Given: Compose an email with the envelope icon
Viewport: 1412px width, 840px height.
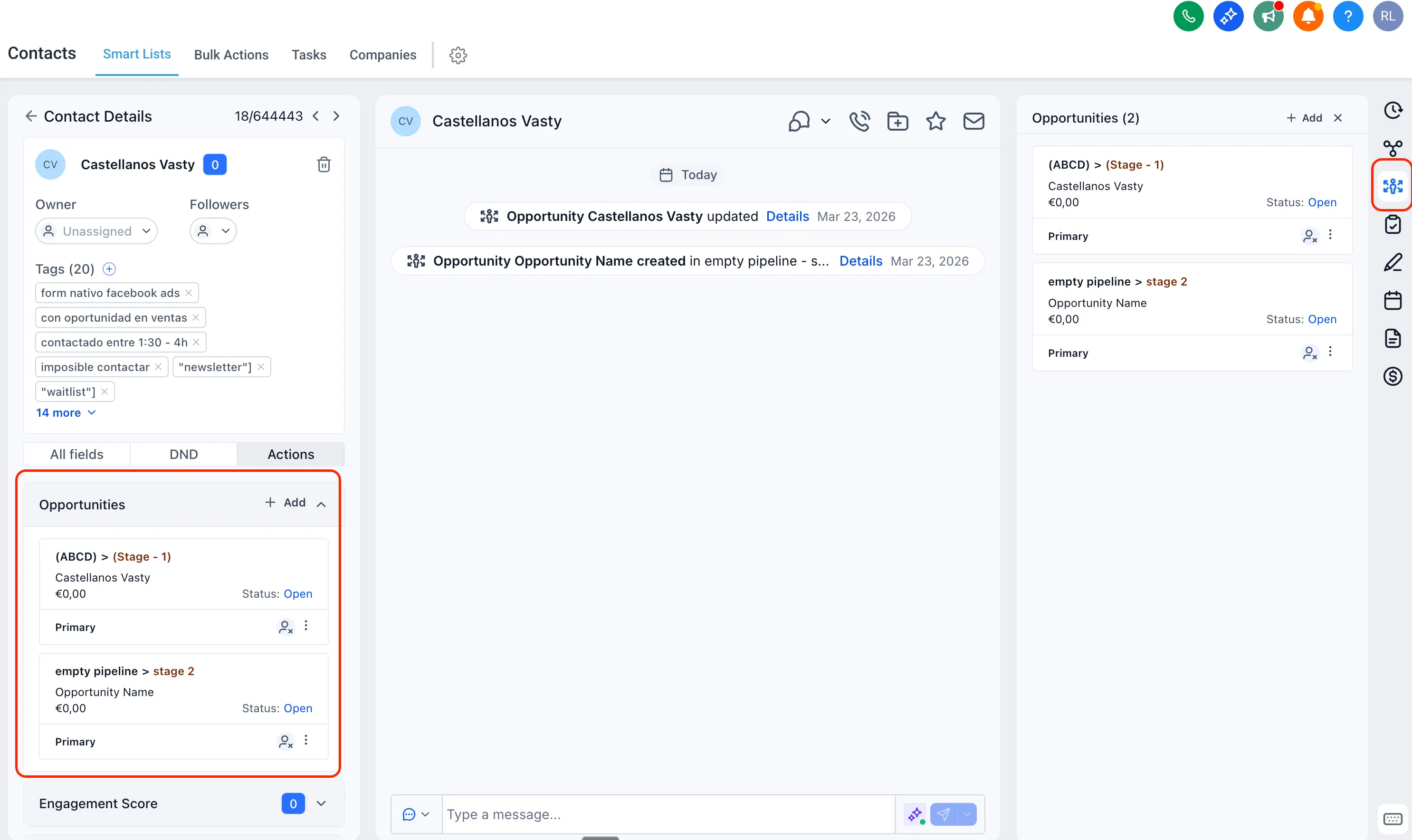Looking at the screenshot, I should point(973,121).
